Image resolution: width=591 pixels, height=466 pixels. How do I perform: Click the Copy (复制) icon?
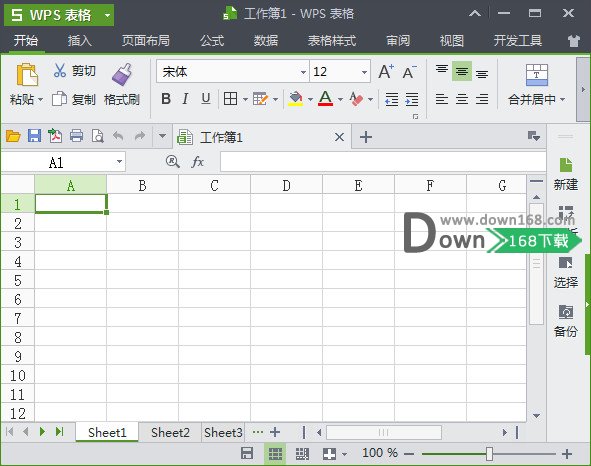click(59, 99)
